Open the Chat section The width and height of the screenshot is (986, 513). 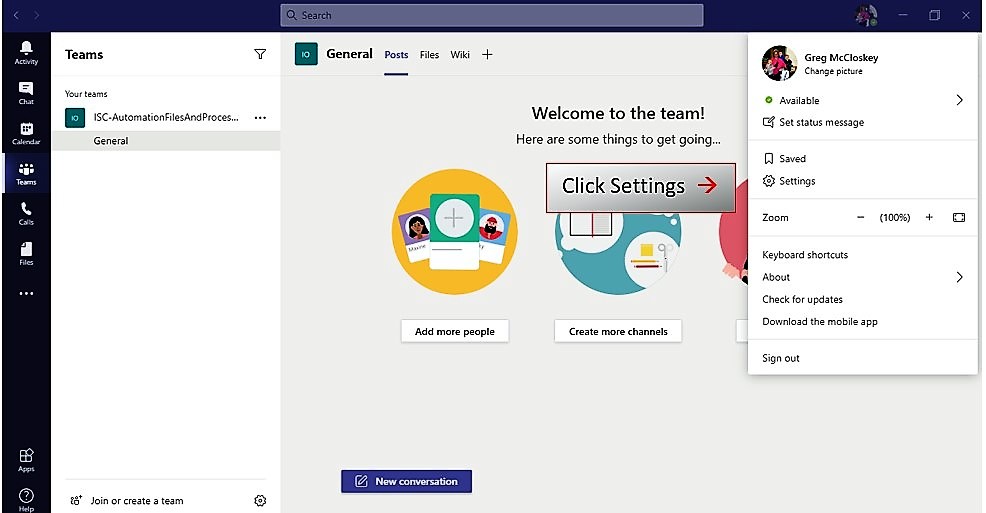tap(26, 93)
